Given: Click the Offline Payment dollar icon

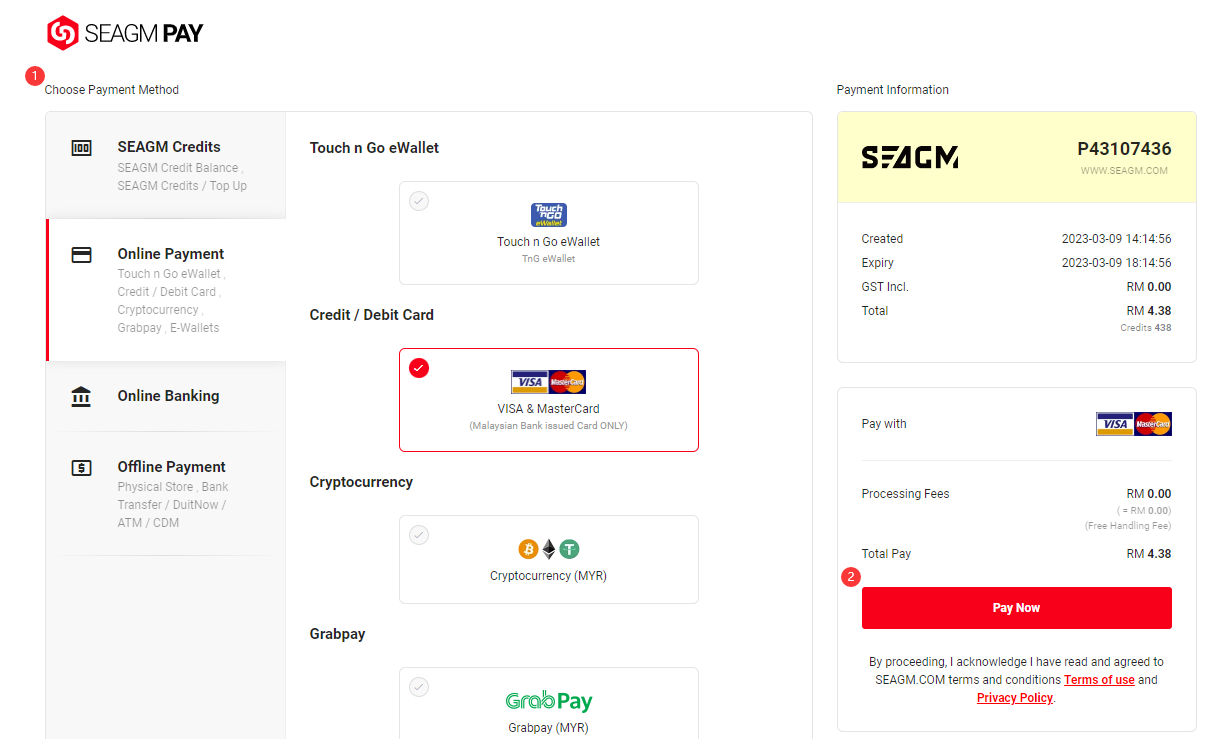Looking at the screenshot, I should [81, 467].
